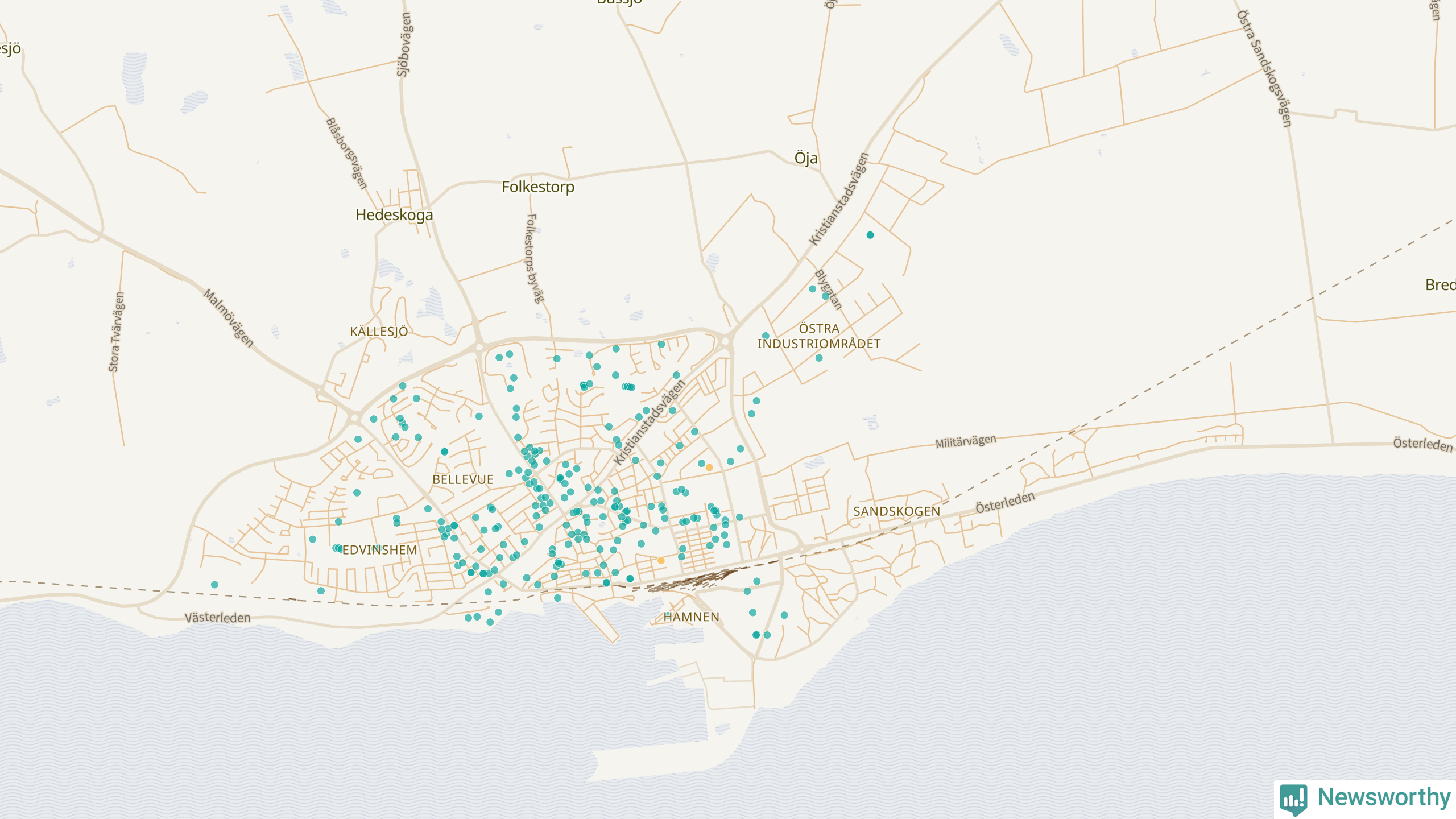Click the Newsworthy brand text

(x=1384, y=797)
